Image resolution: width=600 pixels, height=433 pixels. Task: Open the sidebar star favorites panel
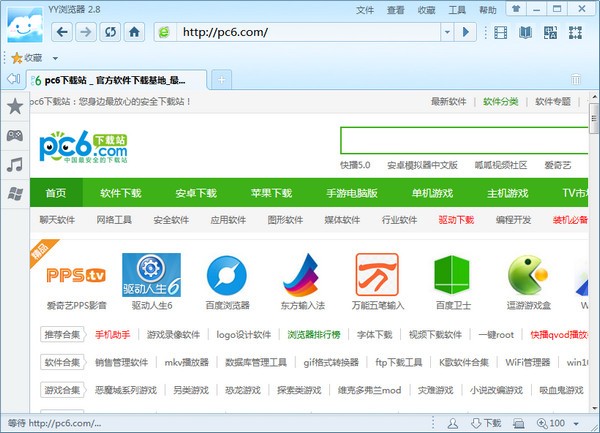click(x=15, y=106)
